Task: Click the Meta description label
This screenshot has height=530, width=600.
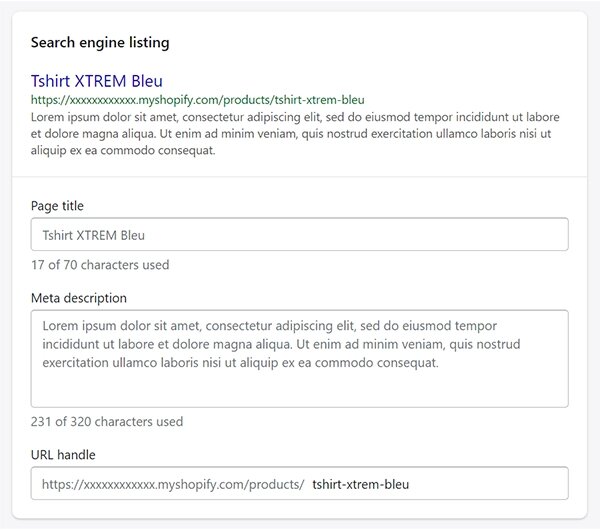Action: [x=78, y=298]
